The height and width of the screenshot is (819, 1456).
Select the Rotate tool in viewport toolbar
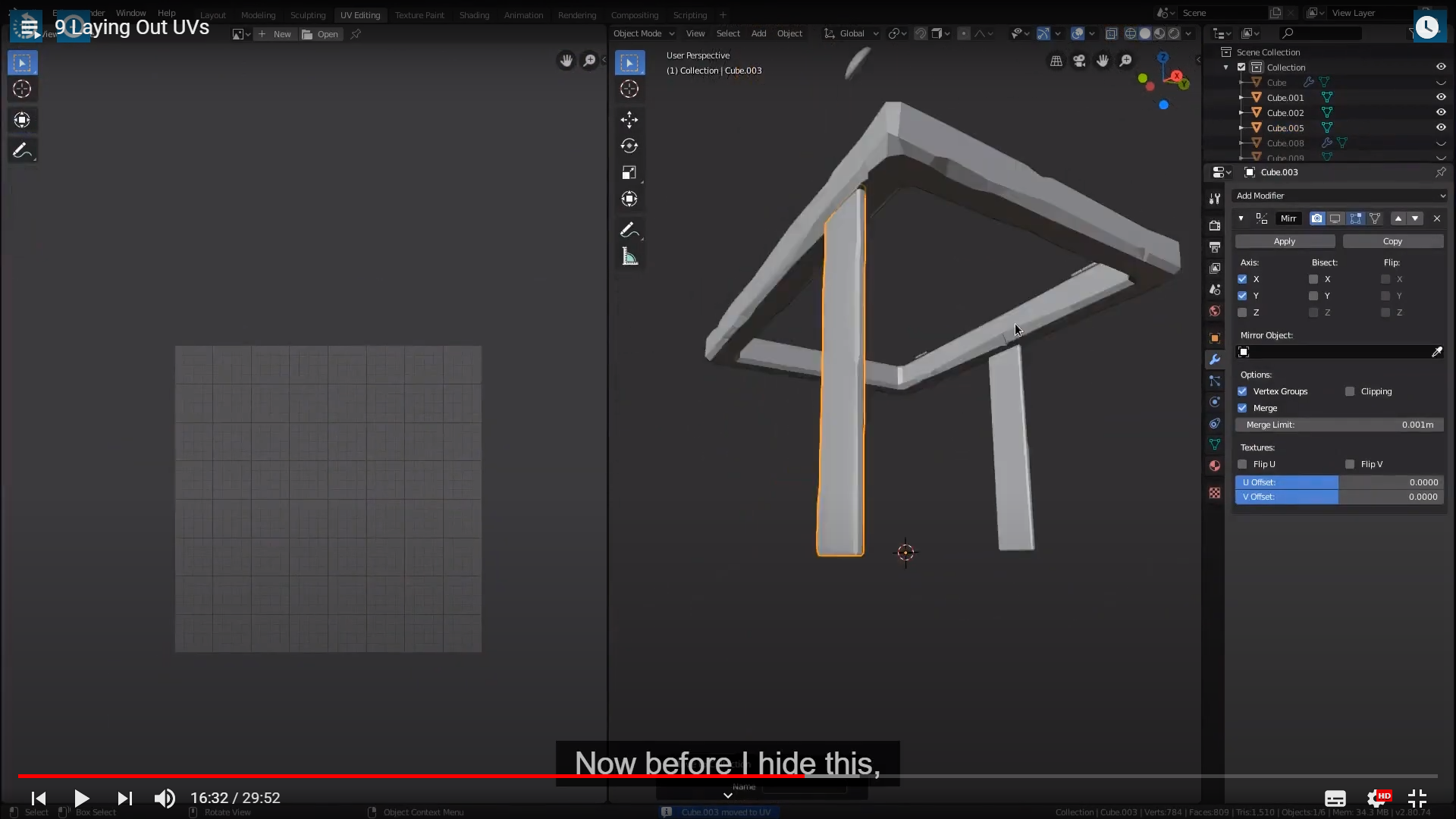[629, 146]
